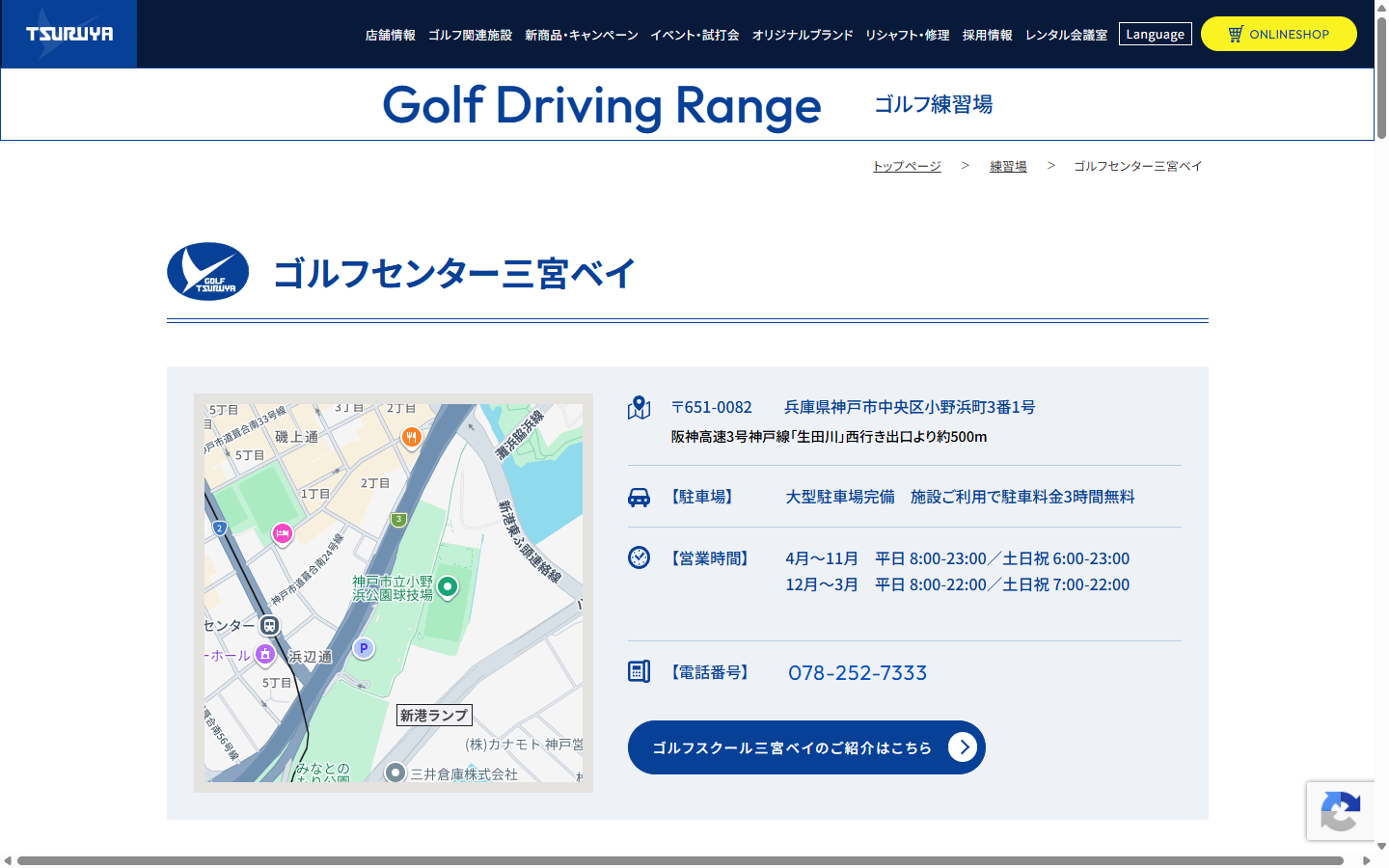Click the postal code 〒651-0082

tap(712, 407)
